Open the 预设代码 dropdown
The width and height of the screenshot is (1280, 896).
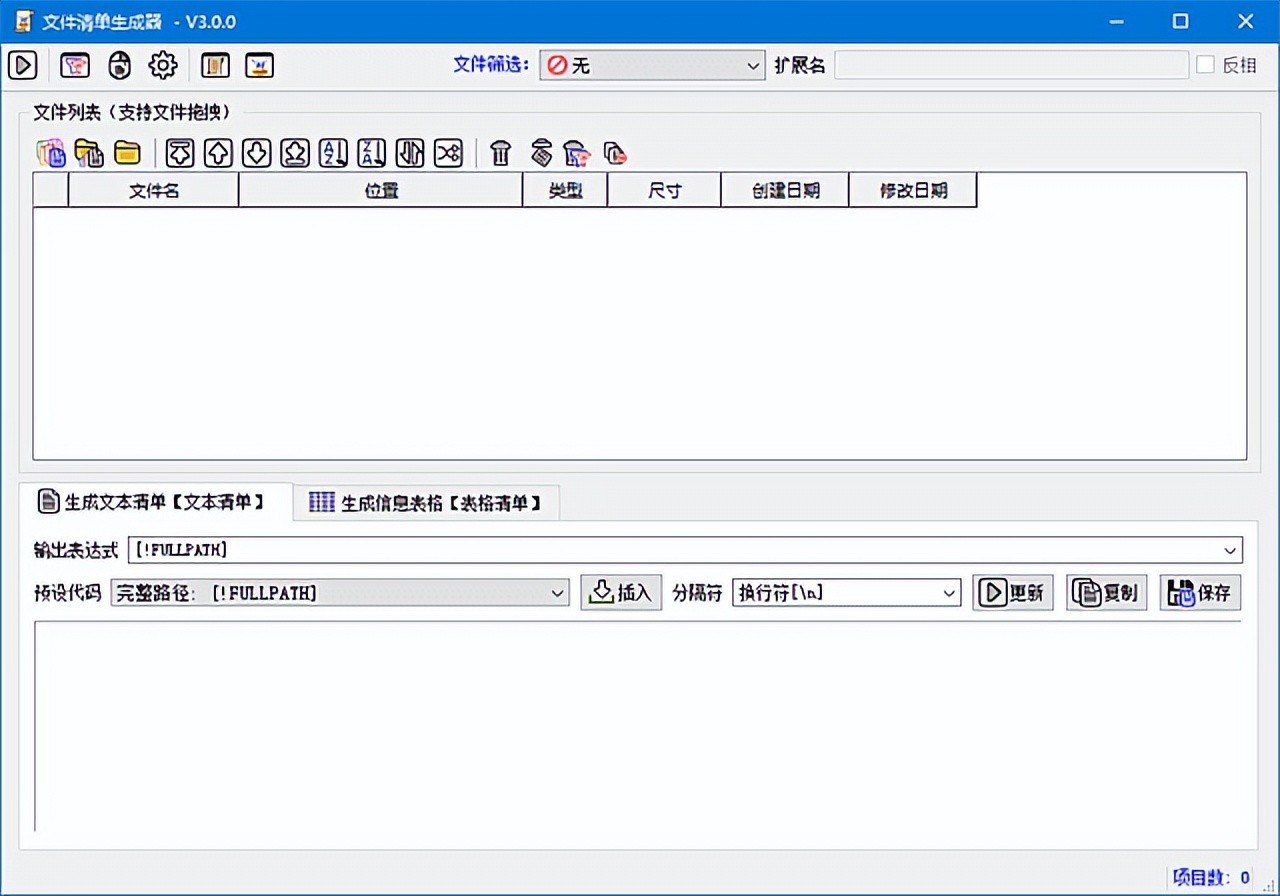pos(340,593)
